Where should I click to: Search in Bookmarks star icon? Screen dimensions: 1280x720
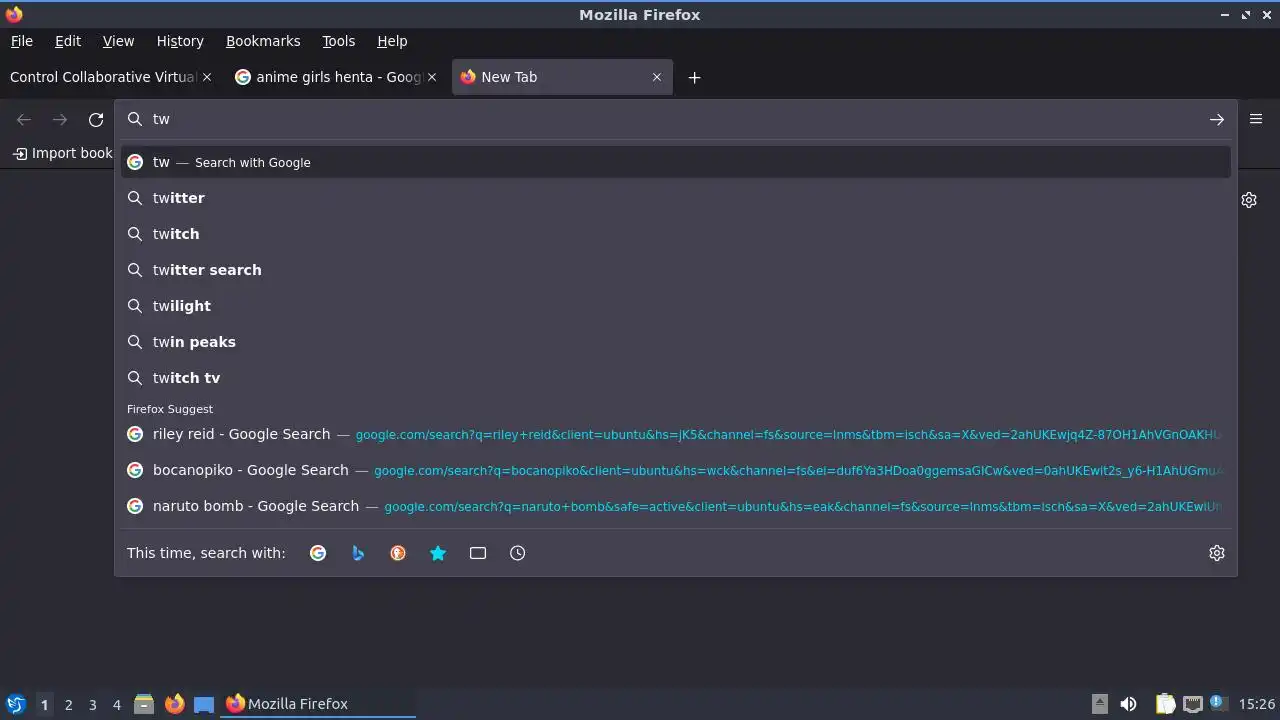click(x=438, y=553)
